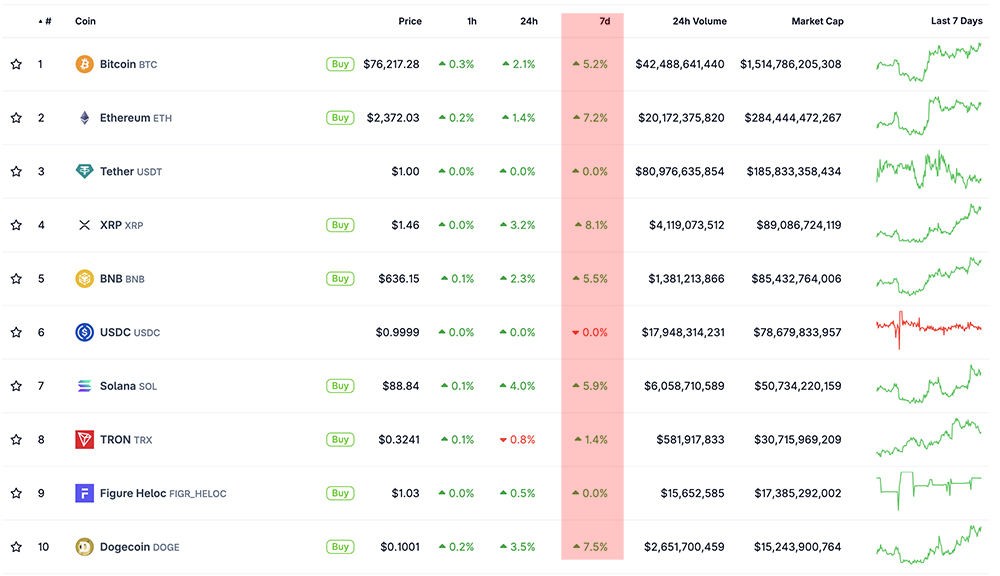Click the BNB coin logo
This screenshot has width=1000, height=576.
pos(84,278)
